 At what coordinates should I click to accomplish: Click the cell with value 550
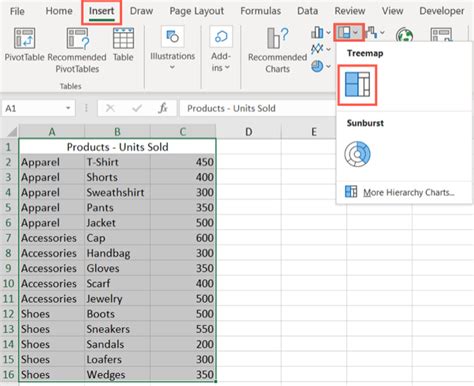click(183, 329)
